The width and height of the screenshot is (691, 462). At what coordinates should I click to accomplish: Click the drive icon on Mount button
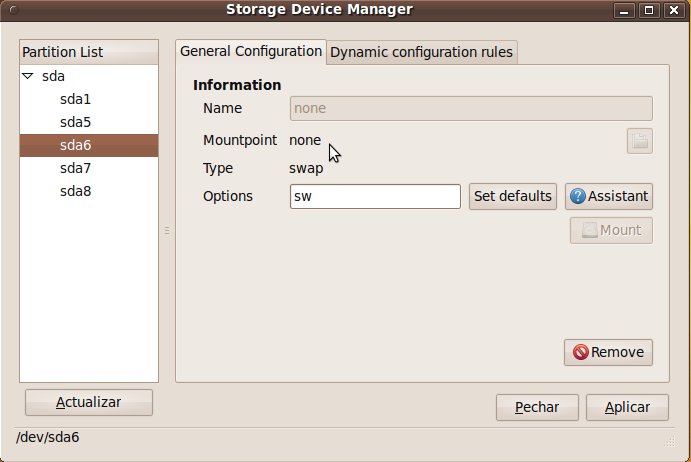coord(590,230)
